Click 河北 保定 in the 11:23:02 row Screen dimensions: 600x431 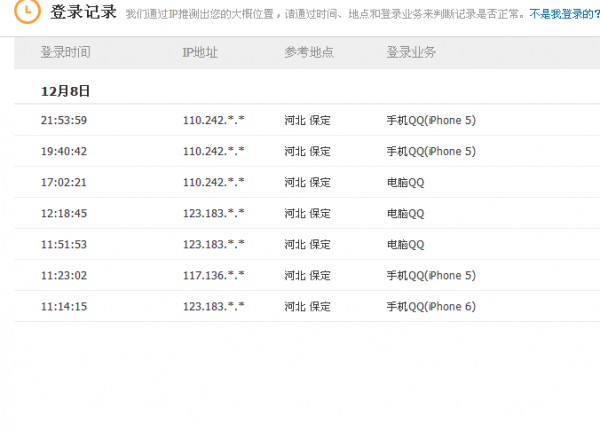307,275
